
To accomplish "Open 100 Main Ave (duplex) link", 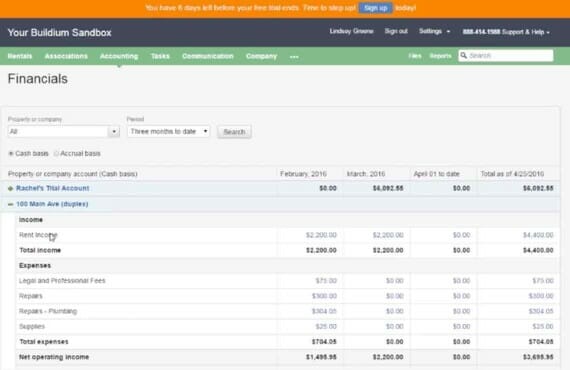I will click(x=52, y=204).
